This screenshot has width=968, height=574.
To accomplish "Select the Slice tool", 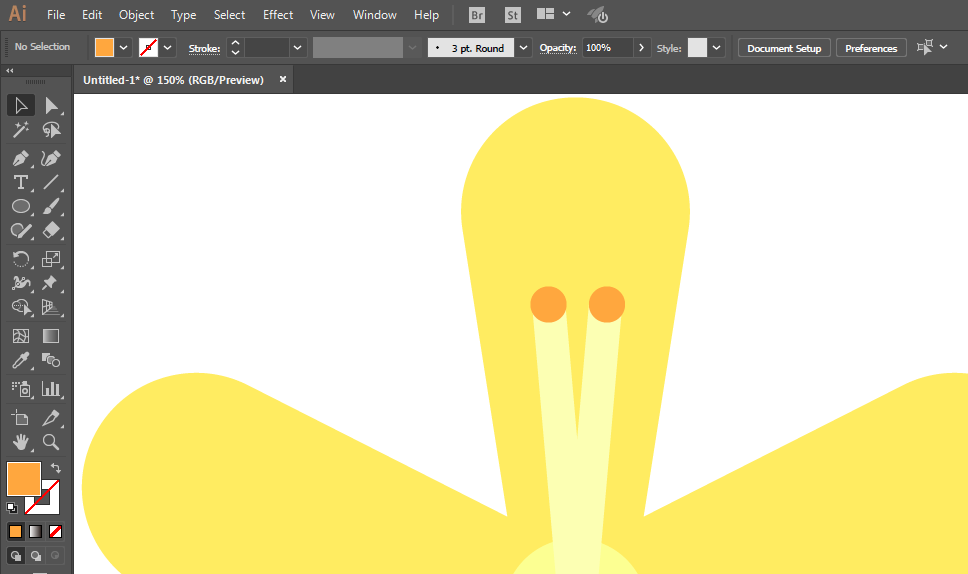I will click(x=51, y=418).
